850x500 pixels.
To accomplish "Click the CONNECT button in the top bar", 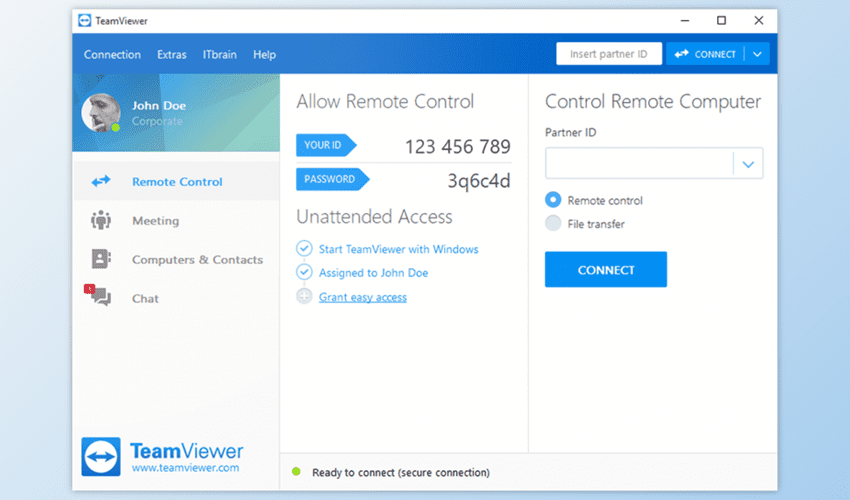I will (705, 54).
